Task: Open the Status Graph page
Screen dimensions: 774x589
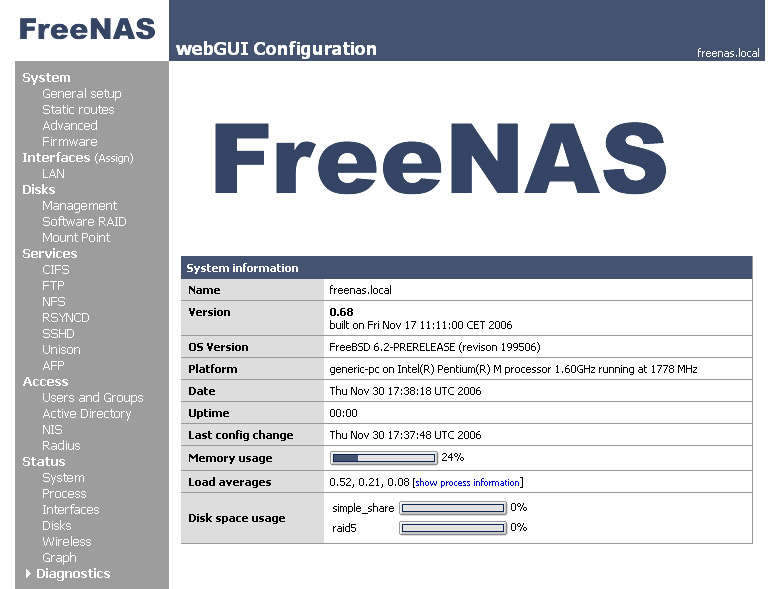Action: point(59,558)
